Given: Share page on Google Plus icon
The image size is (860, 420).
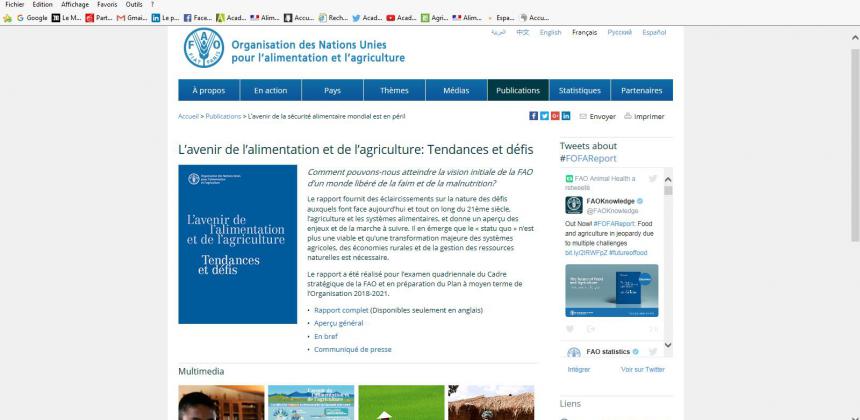Looking at the screenshot, I should tap(555, 116).
